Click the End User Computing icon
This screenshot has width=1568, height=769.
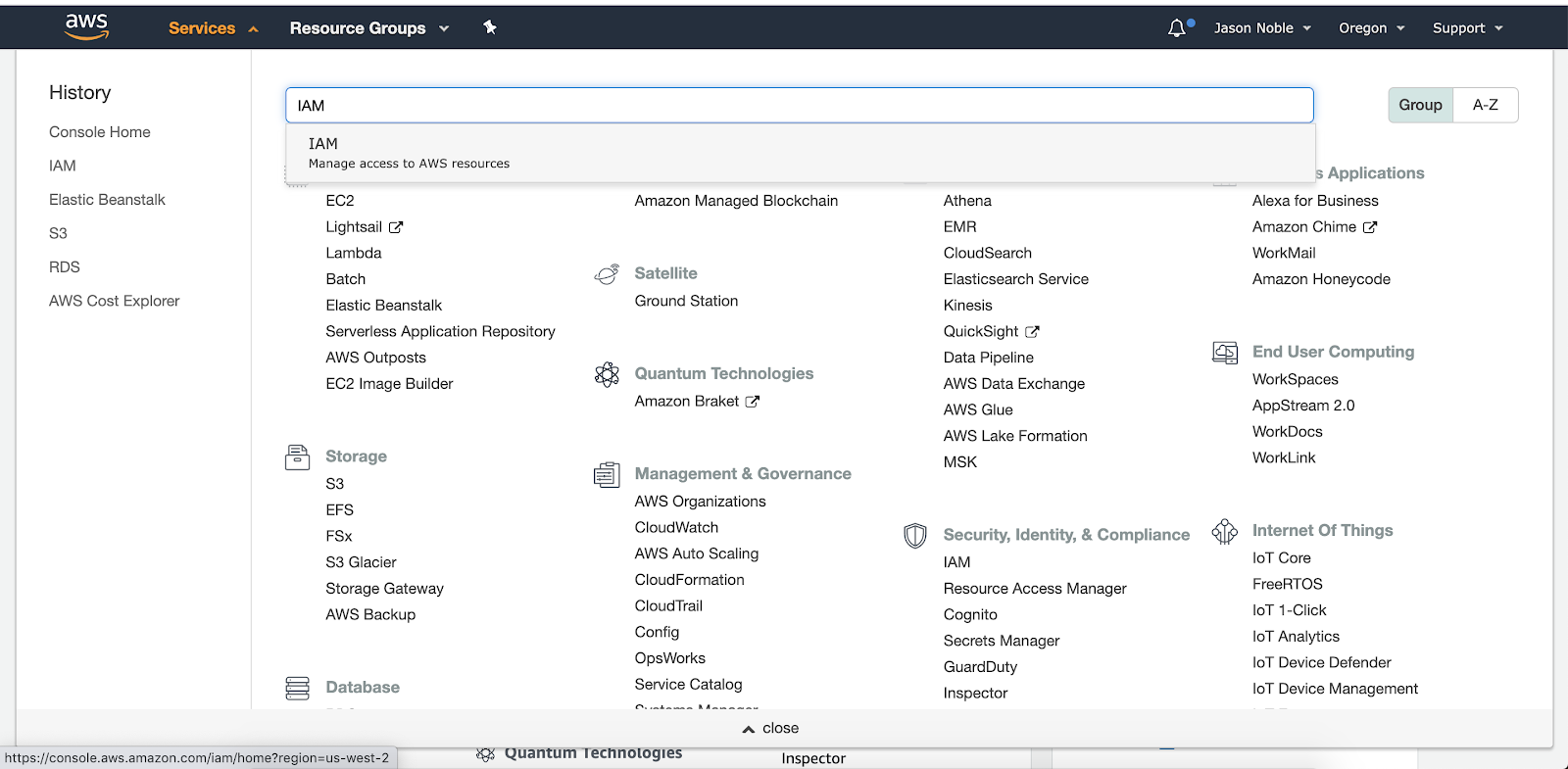point(1225,353)
